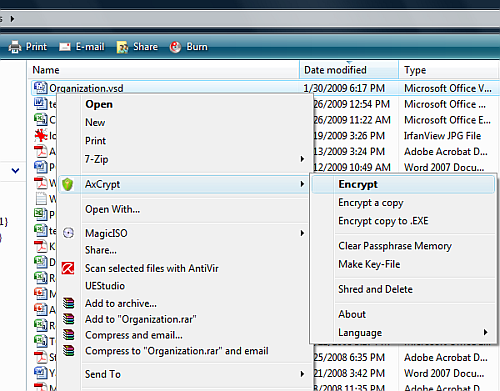This screenshot has width=500, height=391.
Task: Open AxCrypt About entry
Action: (x=352, y=314)
